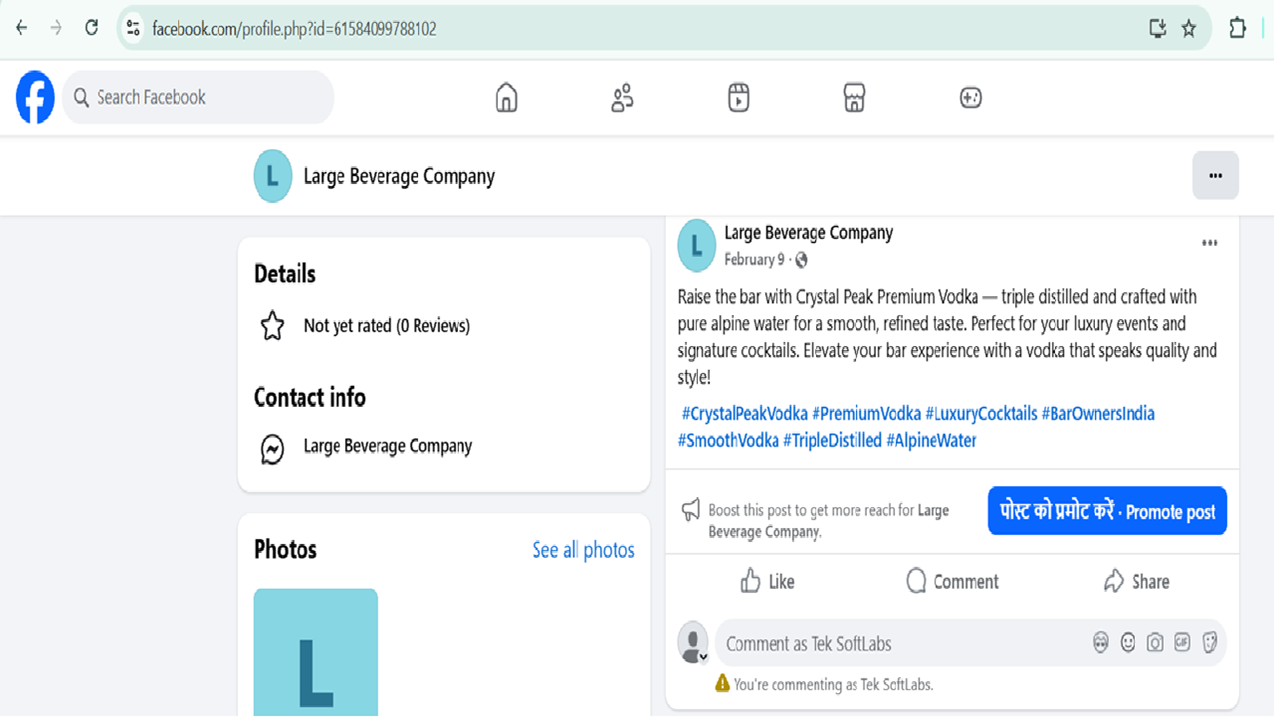Like the Crystal Peak Vodka post
Image resolution: width=1280 pixels, height=720 pixels.
[767, 581]
